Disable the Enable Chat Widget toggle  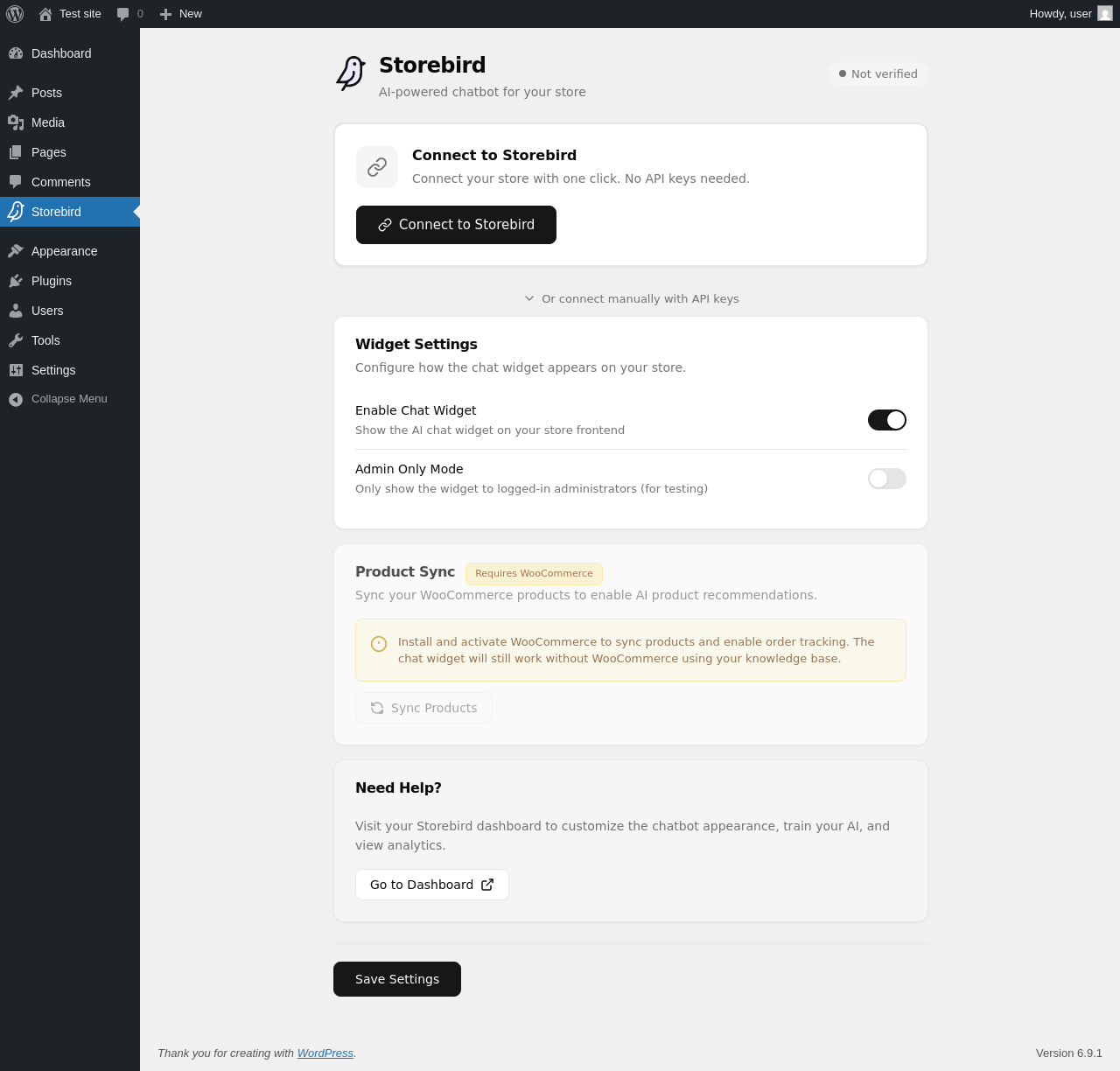(x=886, y=420)
